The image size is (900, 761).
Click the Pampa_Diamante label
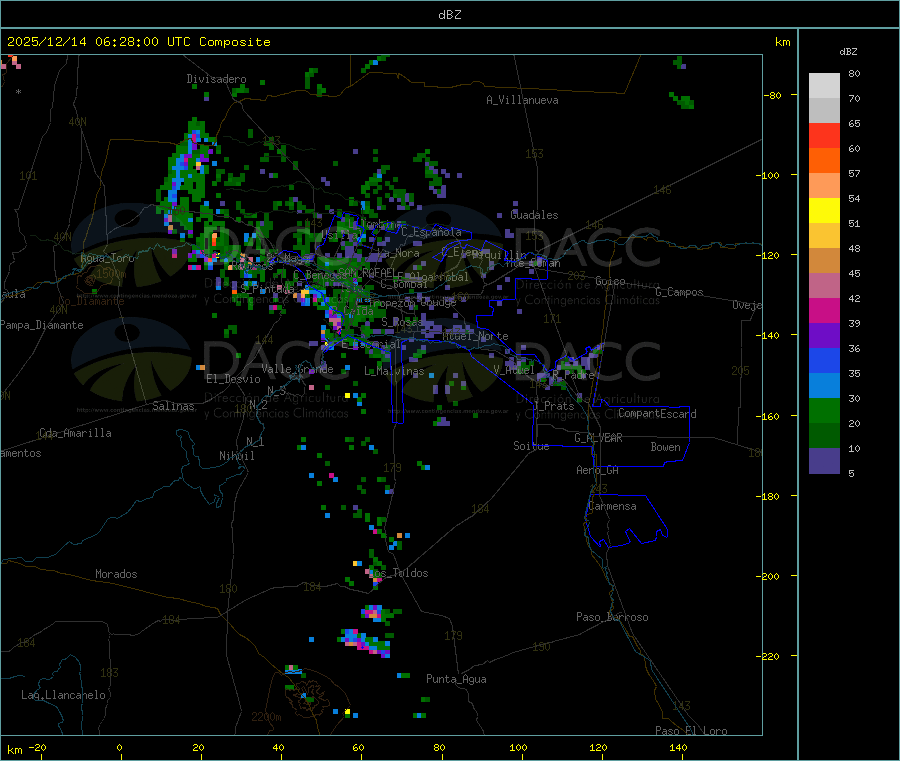42,325
